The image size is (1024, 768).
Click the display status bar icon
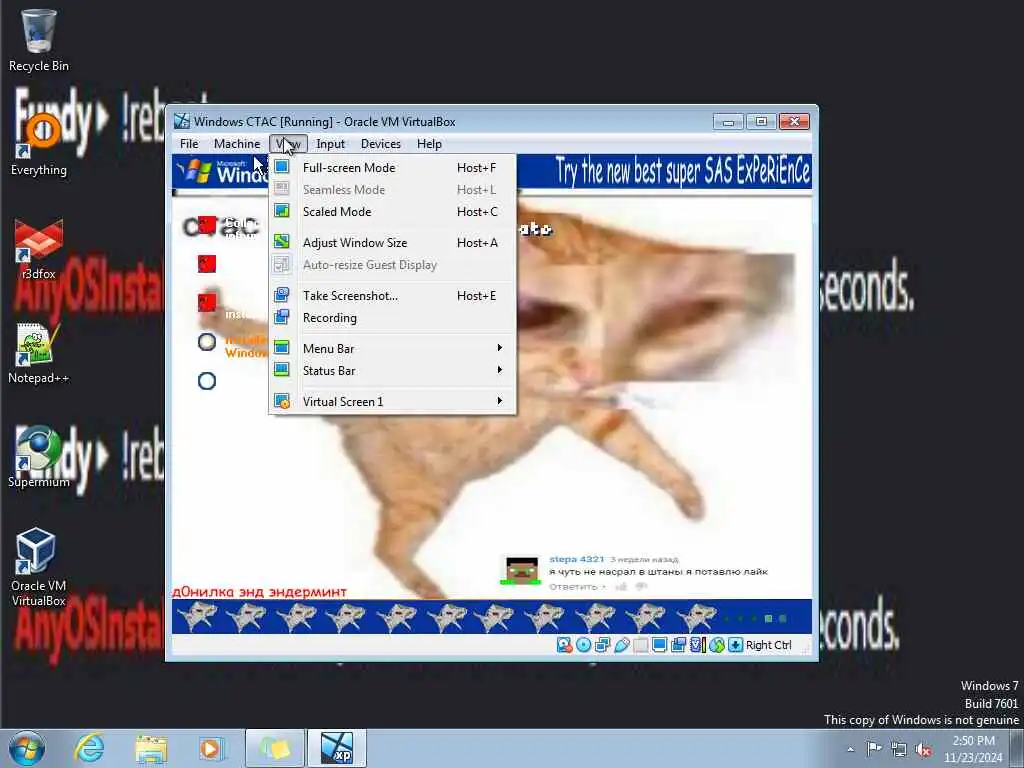pos(660,645)
